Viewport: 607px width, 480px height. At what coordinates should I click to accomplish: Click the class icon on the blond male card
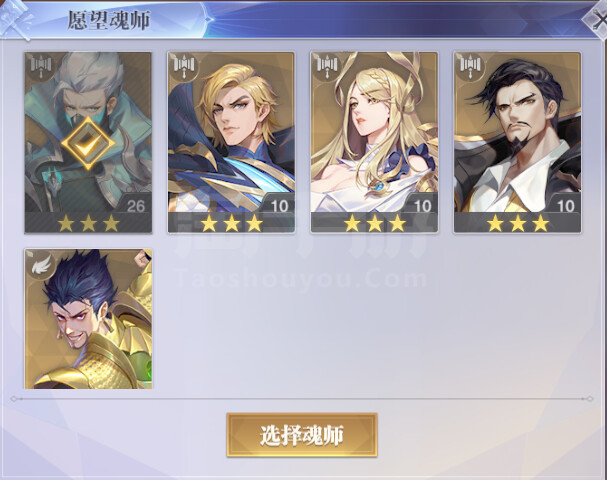184,65
